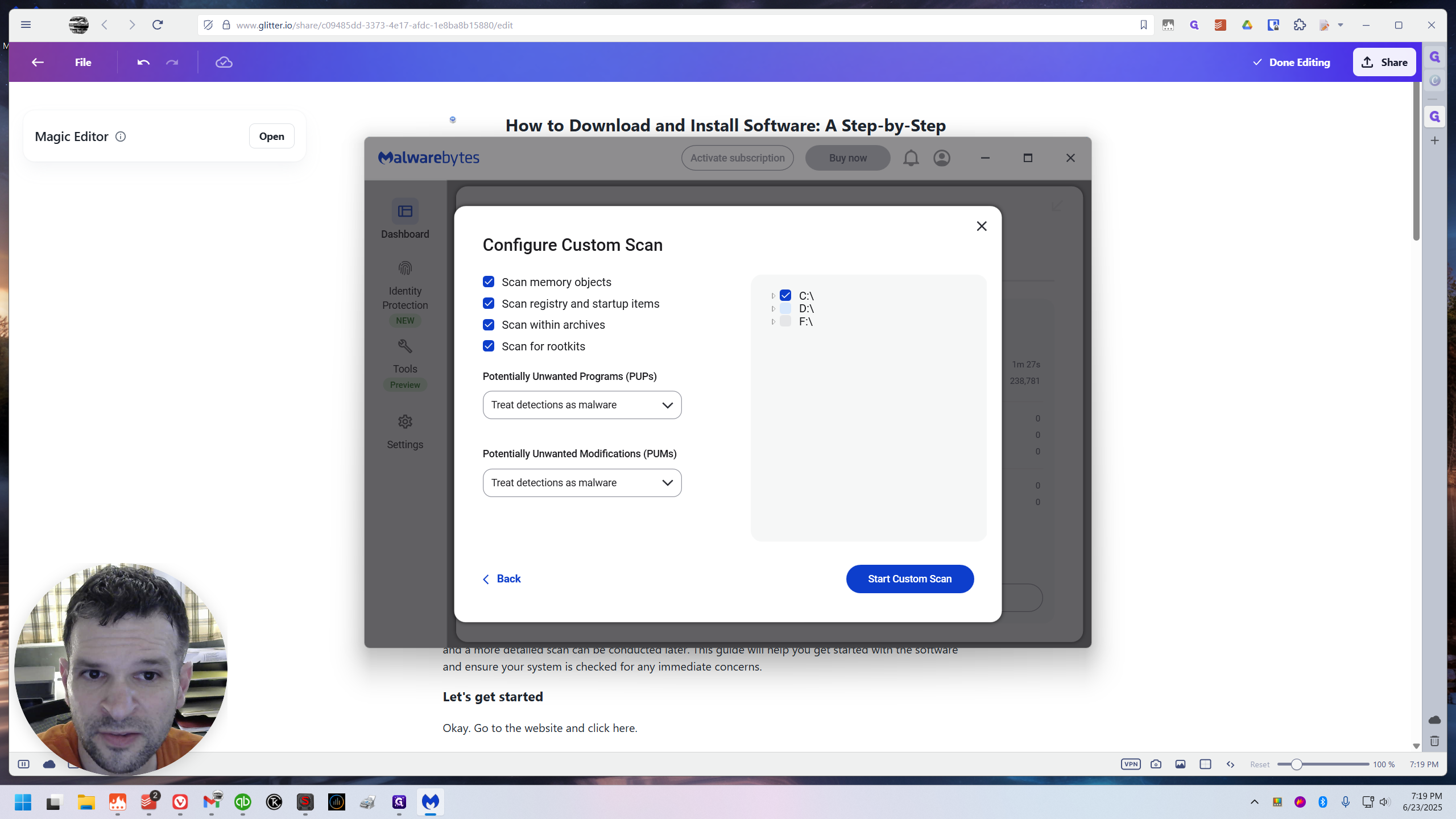Click the page vertical scrollbar
This screenshot has width=1456, height=819.
point(1416,162)
